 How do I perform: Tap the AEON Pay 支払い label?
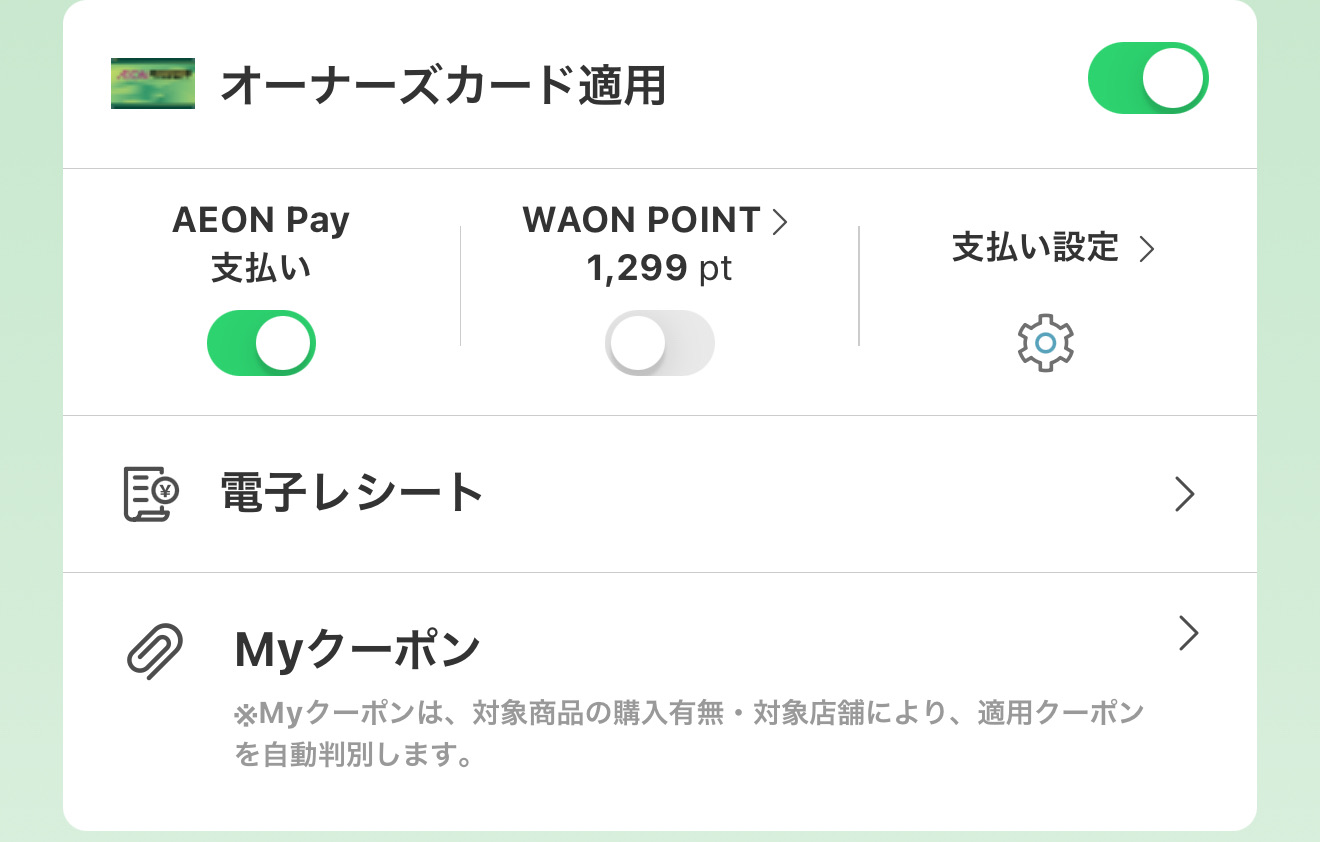click(261, 244)
